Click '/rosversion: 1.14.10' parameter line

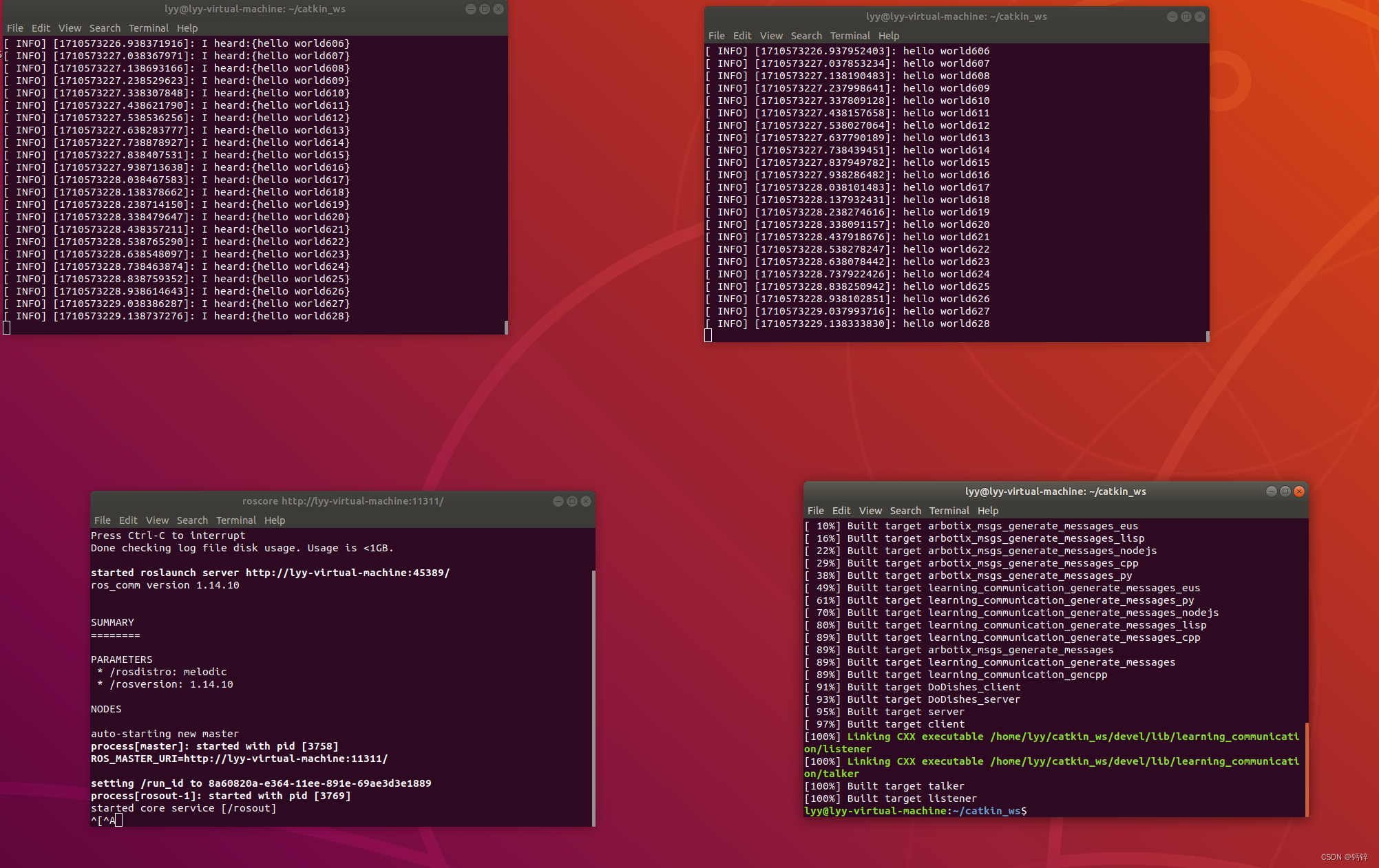(165, 684)
